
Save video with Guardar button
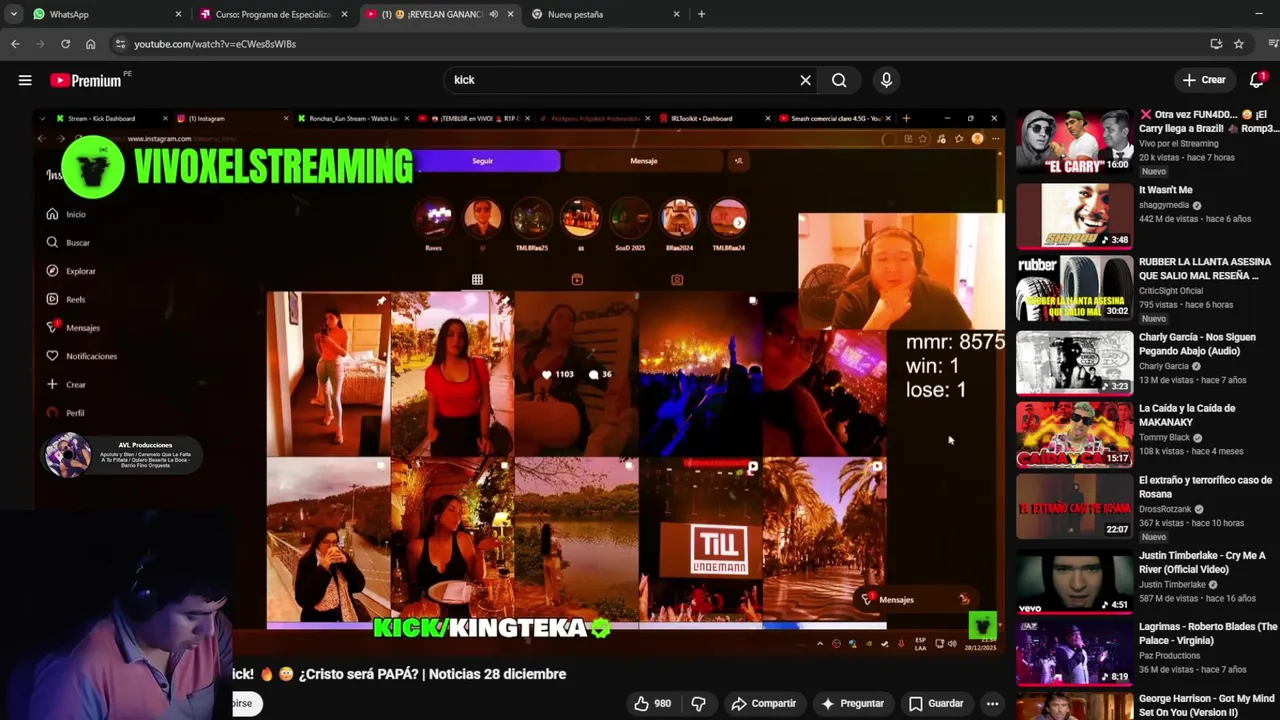click(936, 703)
